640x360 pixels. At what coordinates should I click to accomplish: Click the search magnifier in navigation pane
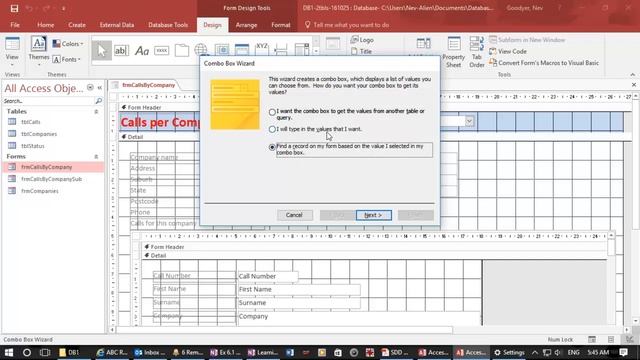tap(98, 101)
